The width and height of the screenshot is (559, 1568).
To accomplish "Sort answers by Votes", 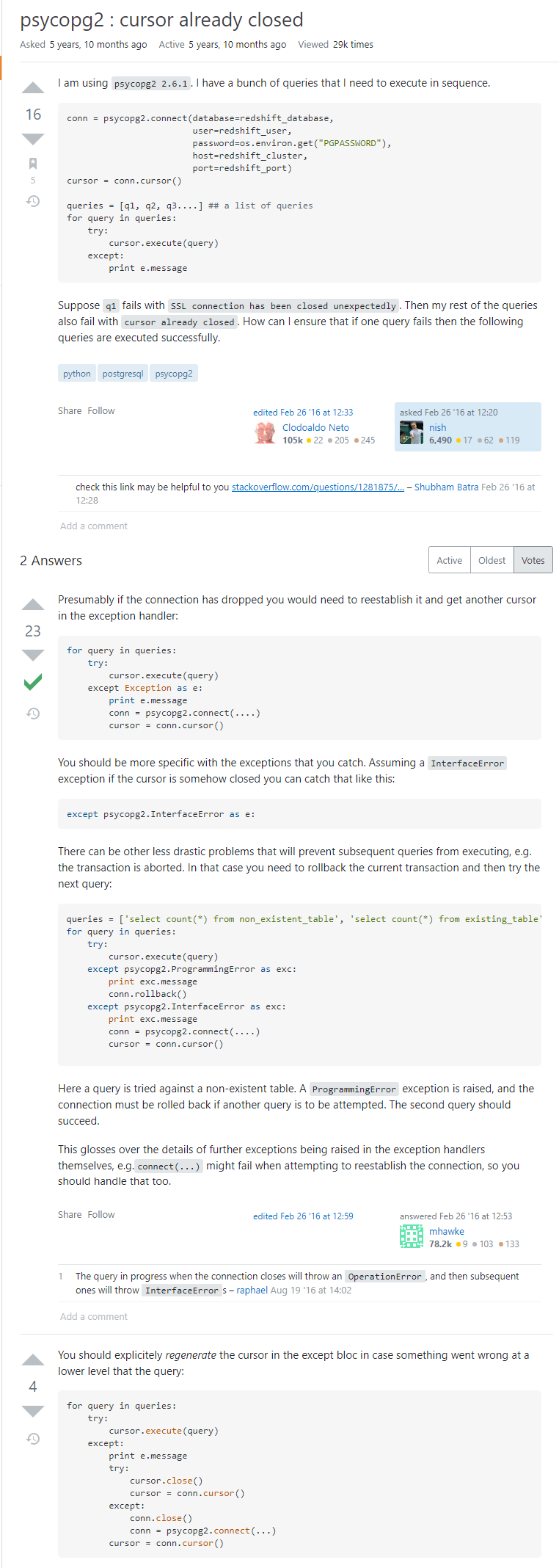I will point(533,560).
